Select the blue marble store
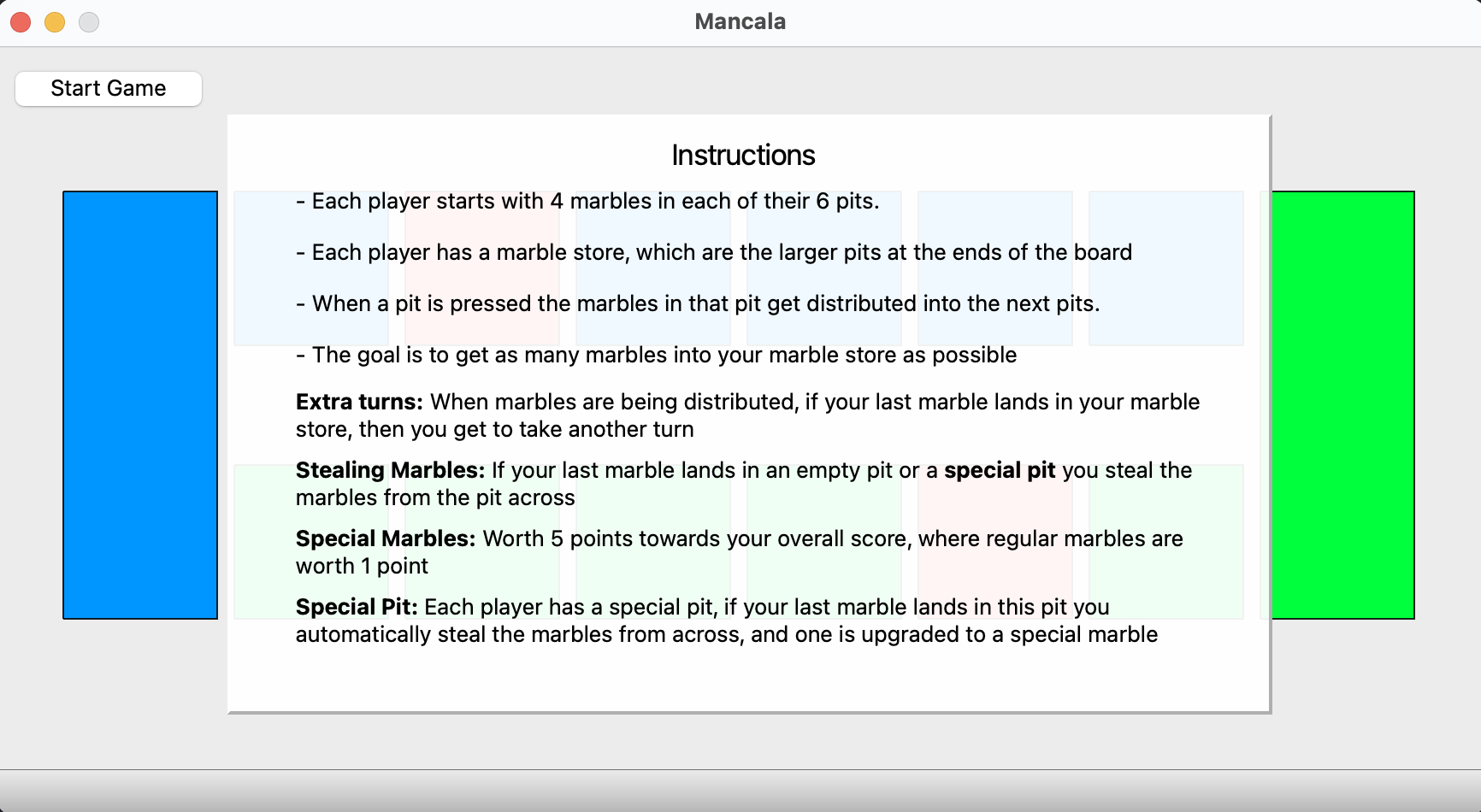 pos(140,404)
